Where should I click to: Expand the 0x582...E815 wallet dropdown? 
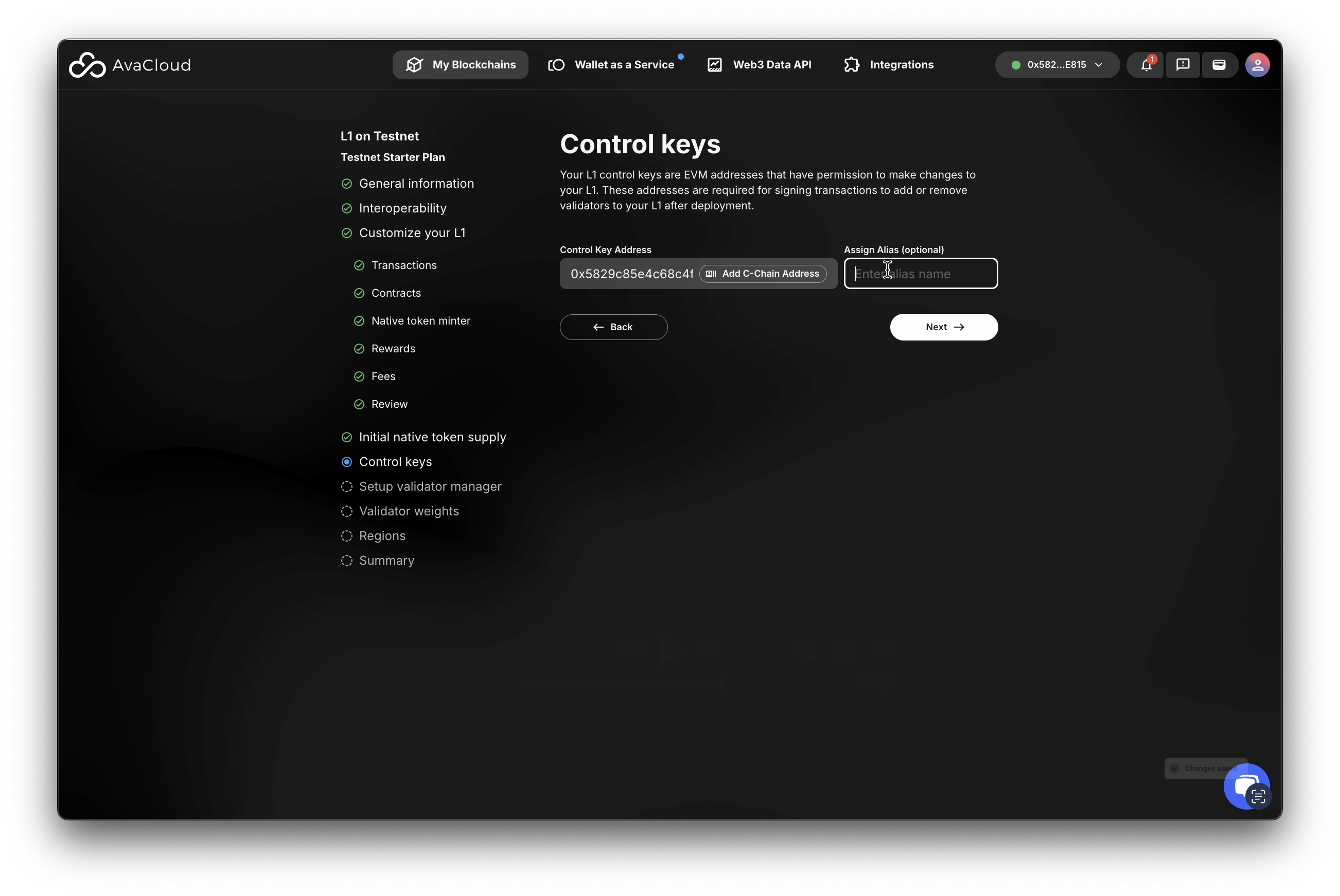tap(1056, 65)
